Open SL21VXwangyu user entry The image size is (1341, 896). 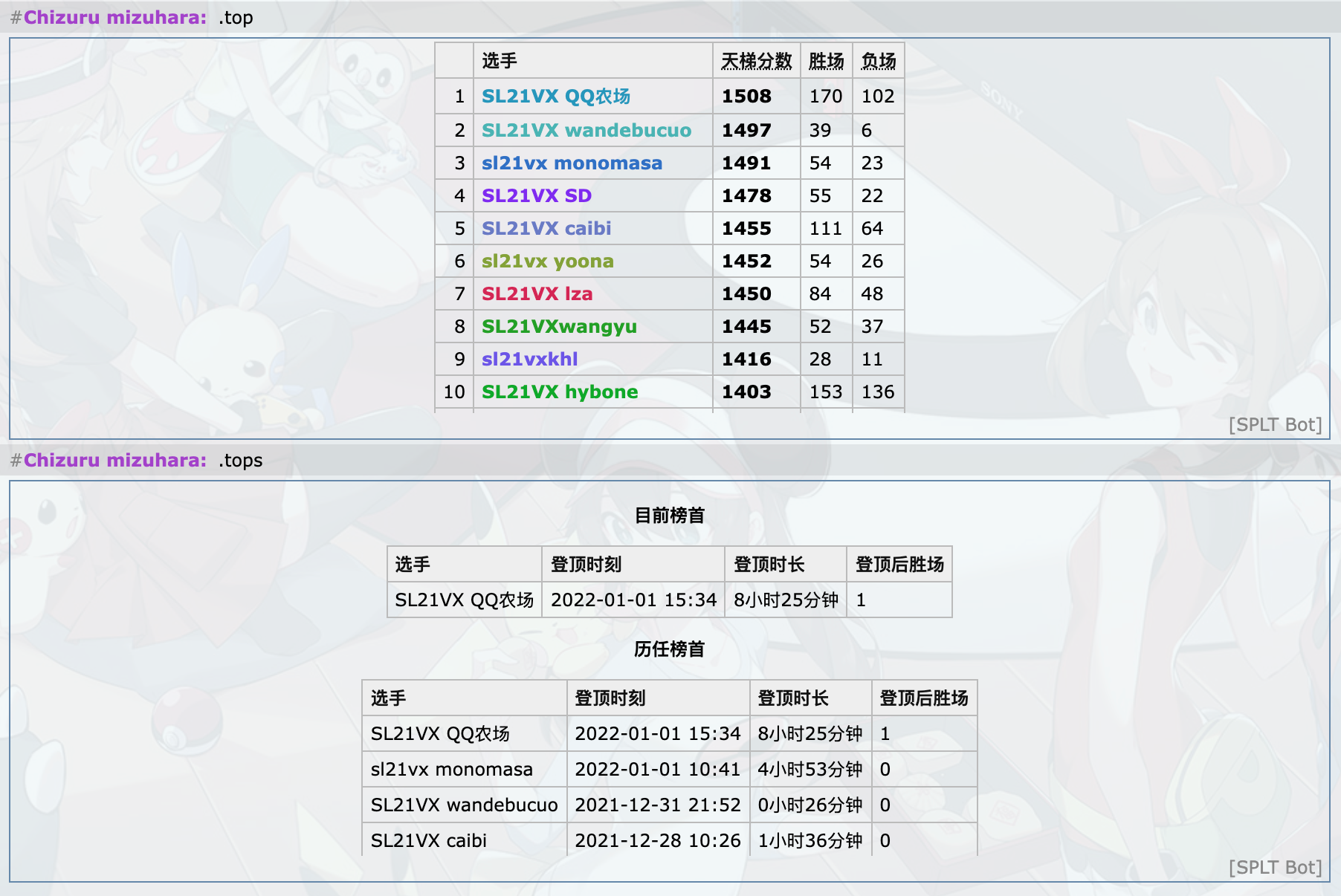click(559, 327)
